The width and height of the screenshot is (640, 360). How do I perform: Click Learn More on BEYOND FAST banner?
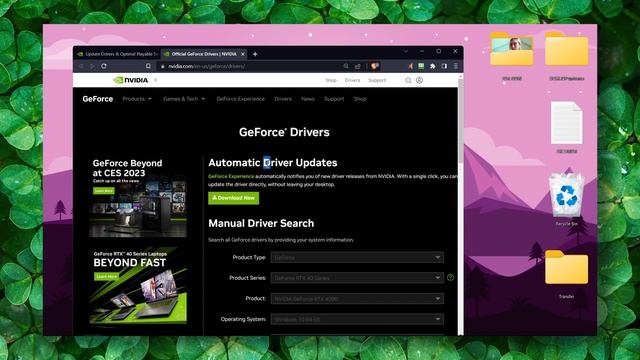(107, 276)
